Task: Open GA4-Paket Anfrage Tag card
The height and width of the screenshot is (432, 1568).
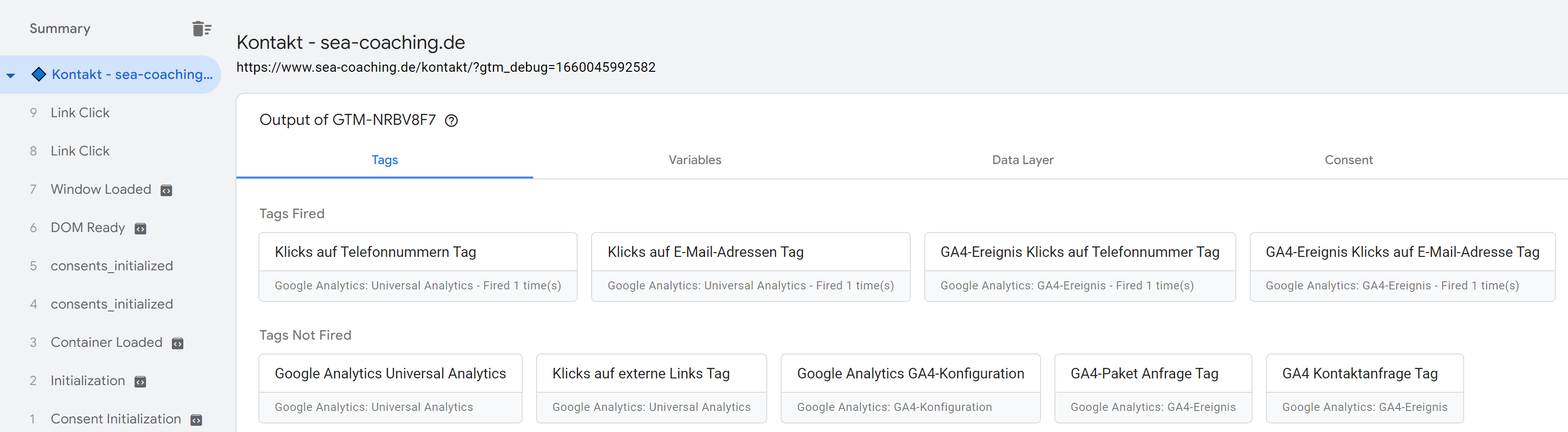Action: [1153, 388]
